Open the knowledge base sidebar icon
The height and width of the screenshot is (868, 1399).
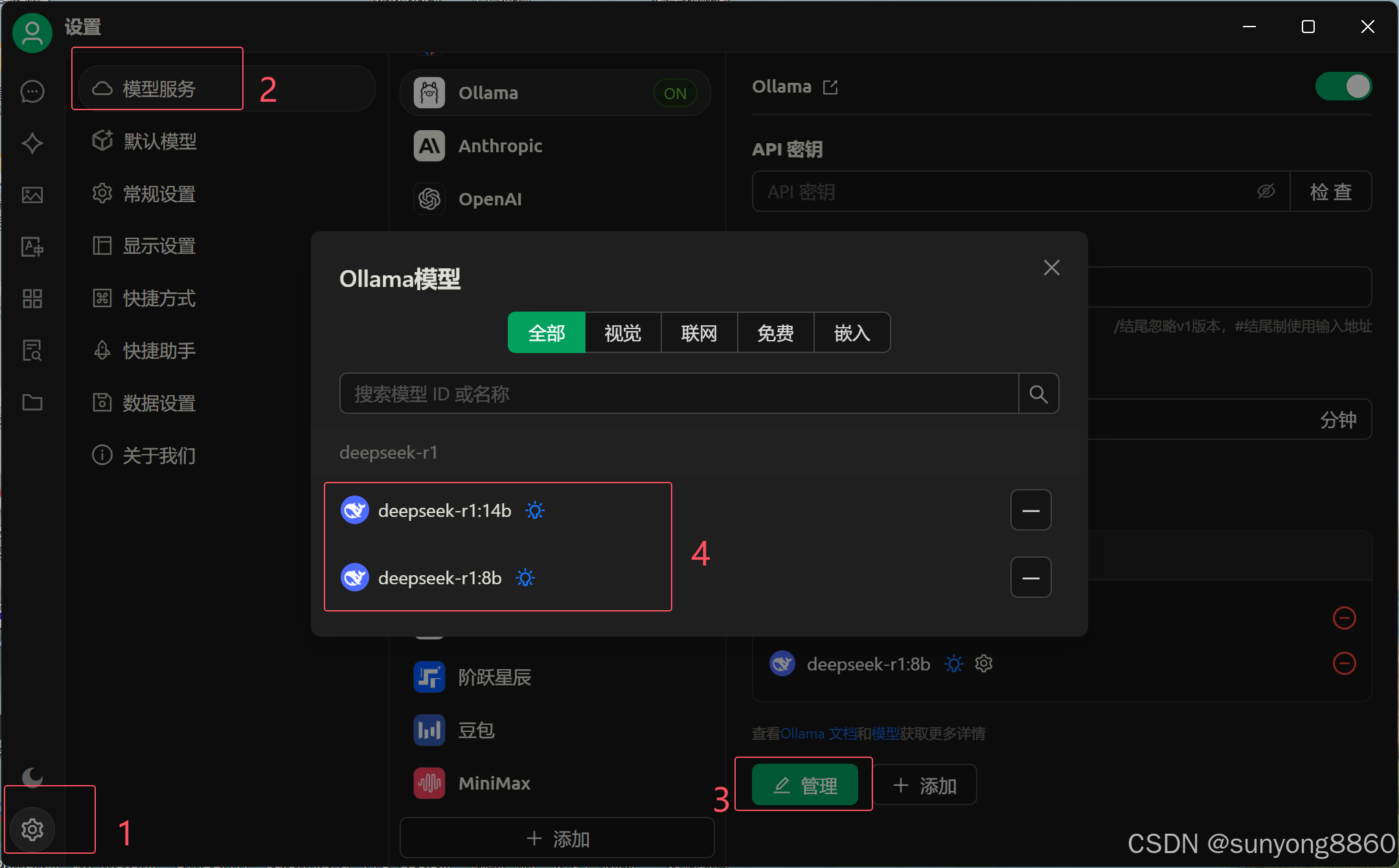pos(32,350)
